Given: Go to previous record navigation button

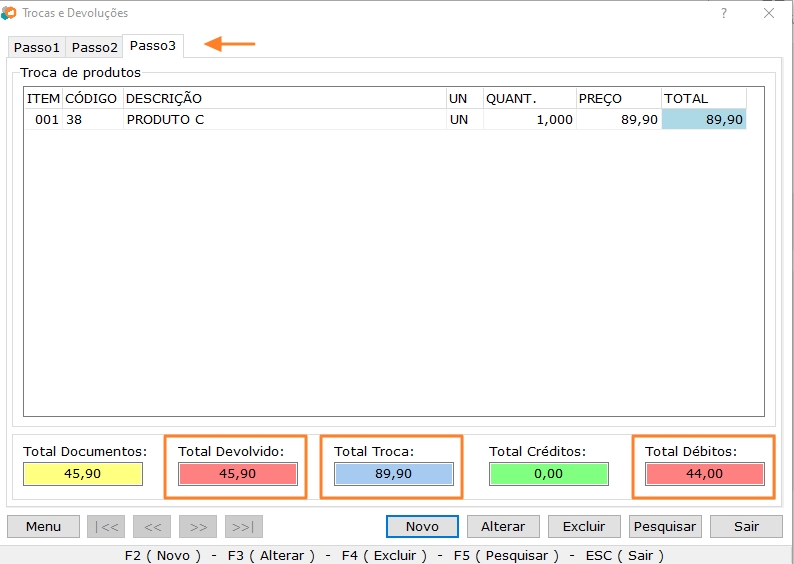Looking at the screenshot, I should [x=152, y=526].
